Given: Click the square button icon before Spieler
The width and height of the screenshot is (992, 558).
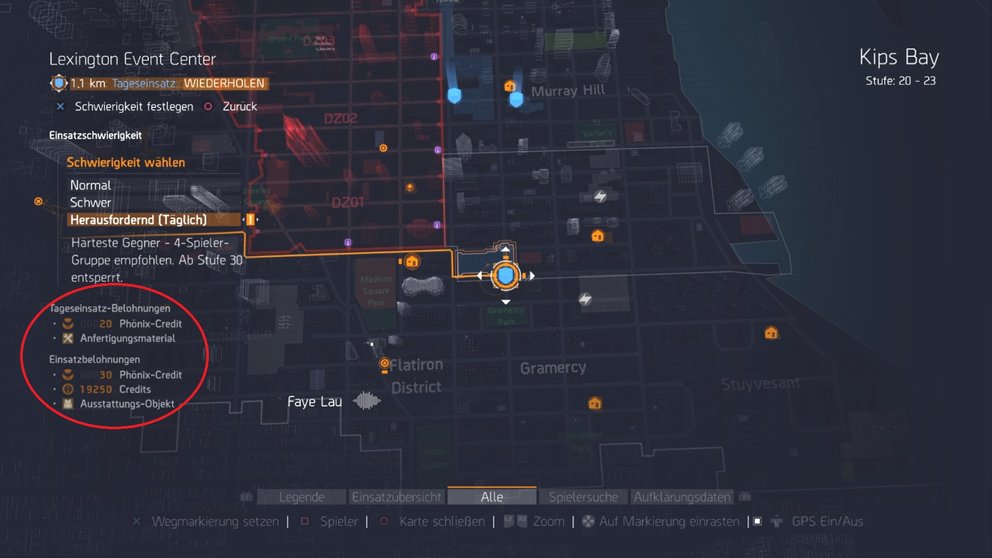Looking at the screenshot, I should click(304, 521).
